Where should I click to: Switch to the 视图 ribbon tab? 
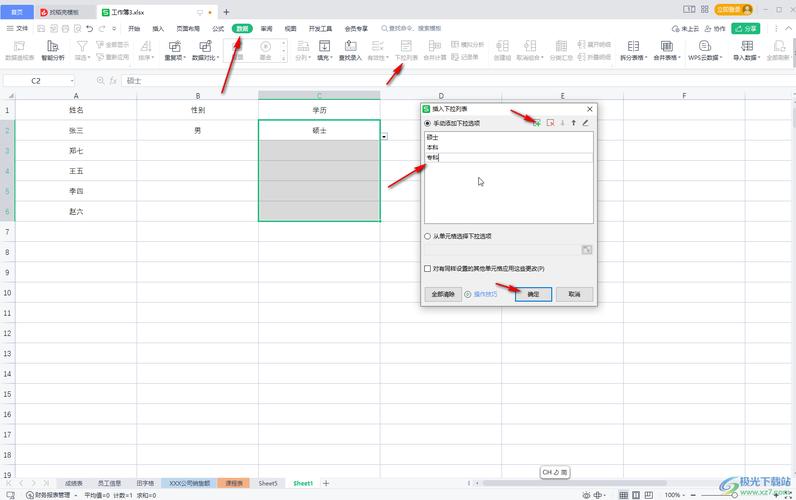tap(290, 28)
